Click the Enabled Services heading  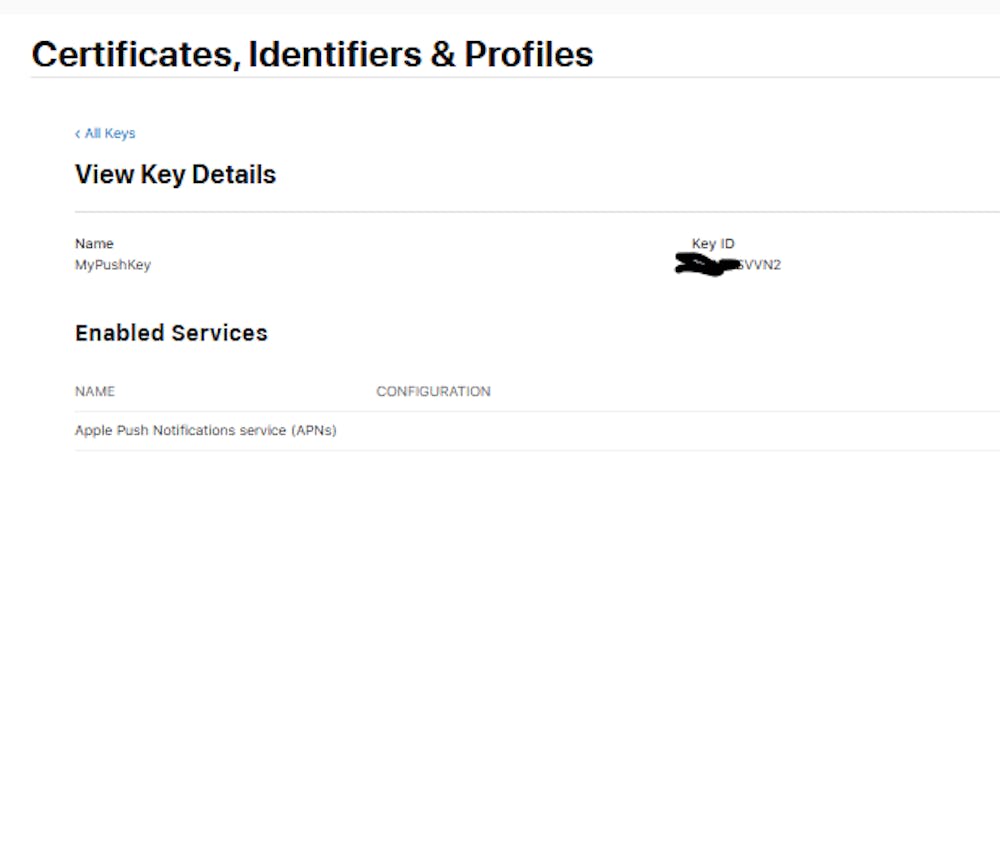pos(171,333)
